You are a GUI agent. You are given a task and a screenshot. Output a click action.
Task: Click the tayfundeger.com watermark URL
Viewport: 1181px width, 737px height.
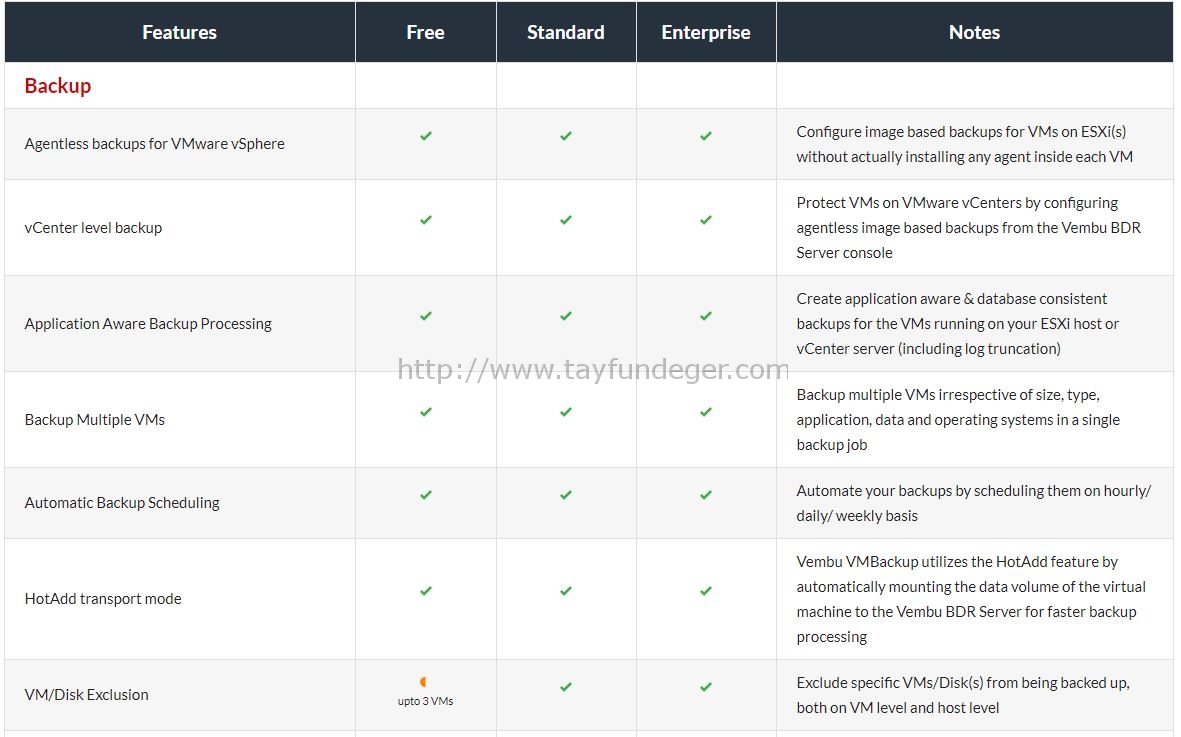coord(593,369)
